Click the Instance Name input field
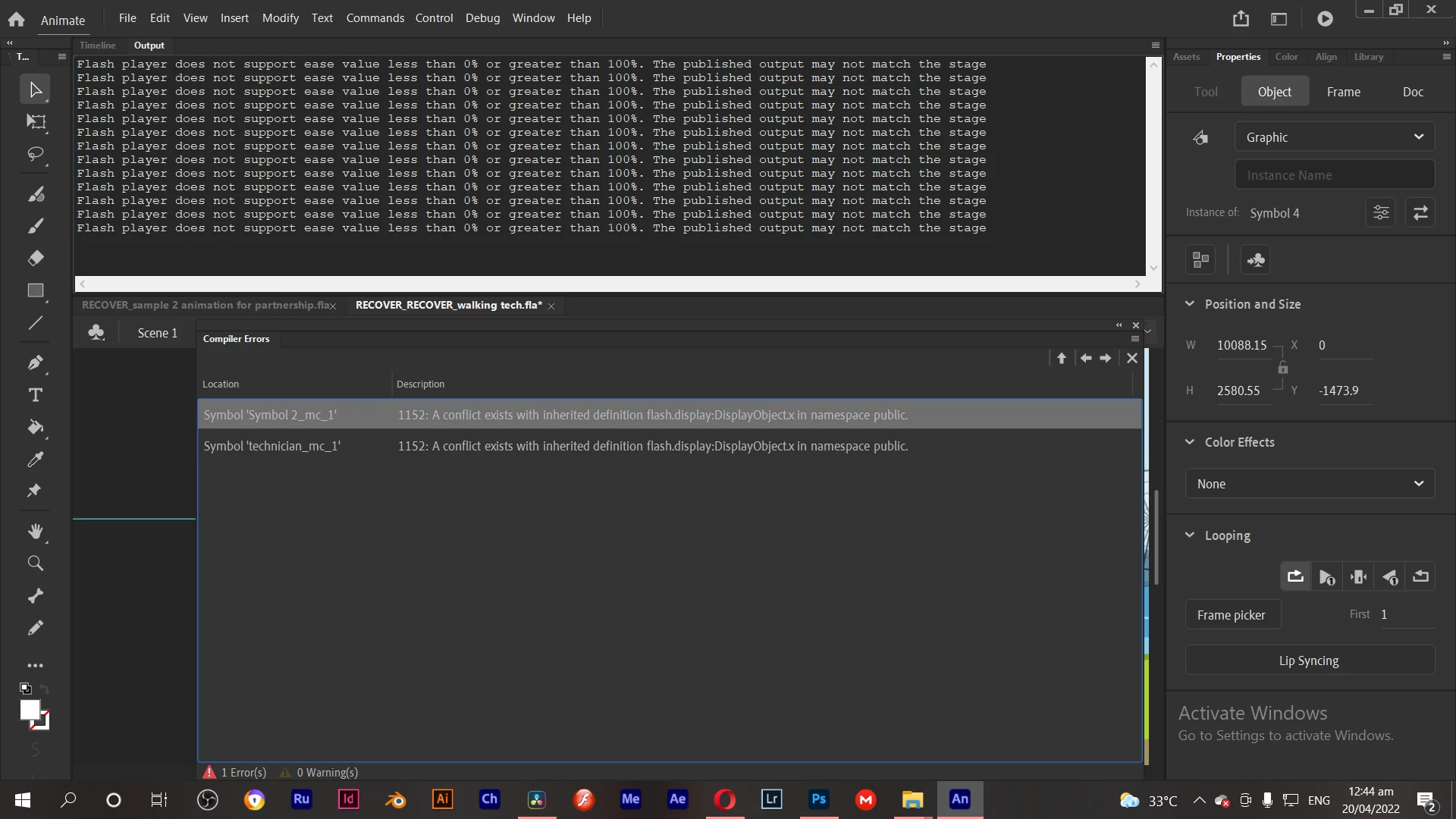 click(1334, 175)
